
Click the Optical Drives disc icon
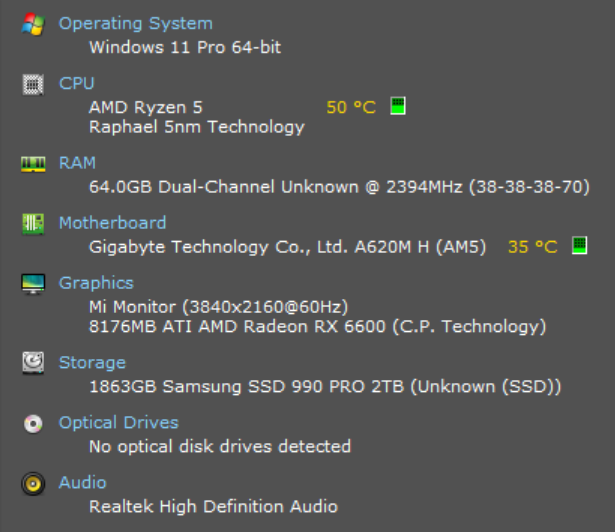pyautogui.click(x=34, y=423)
